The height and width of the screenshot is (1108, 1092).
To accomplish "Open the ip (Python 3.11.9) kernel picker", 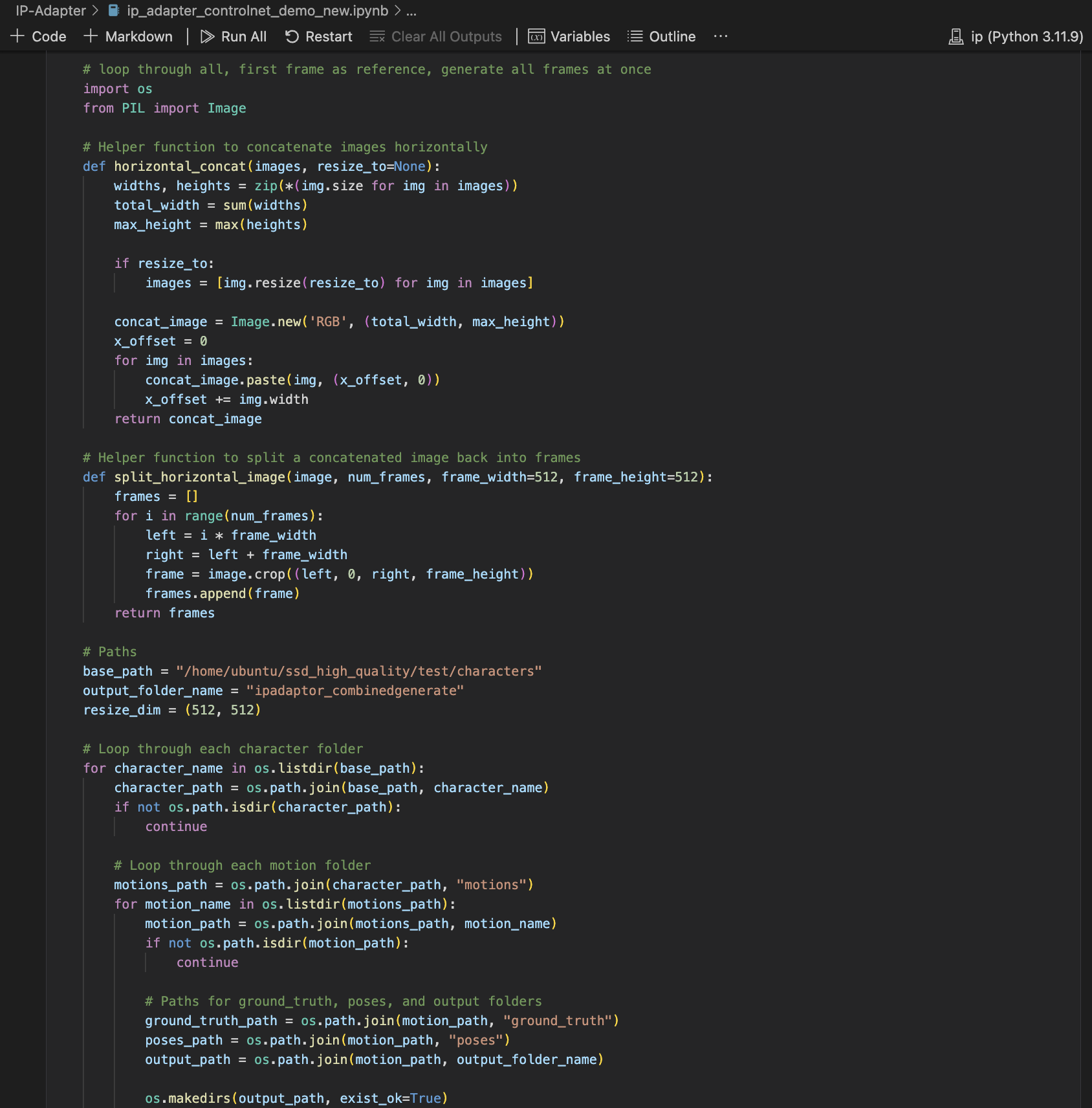I will click(x=1016, y=36).
